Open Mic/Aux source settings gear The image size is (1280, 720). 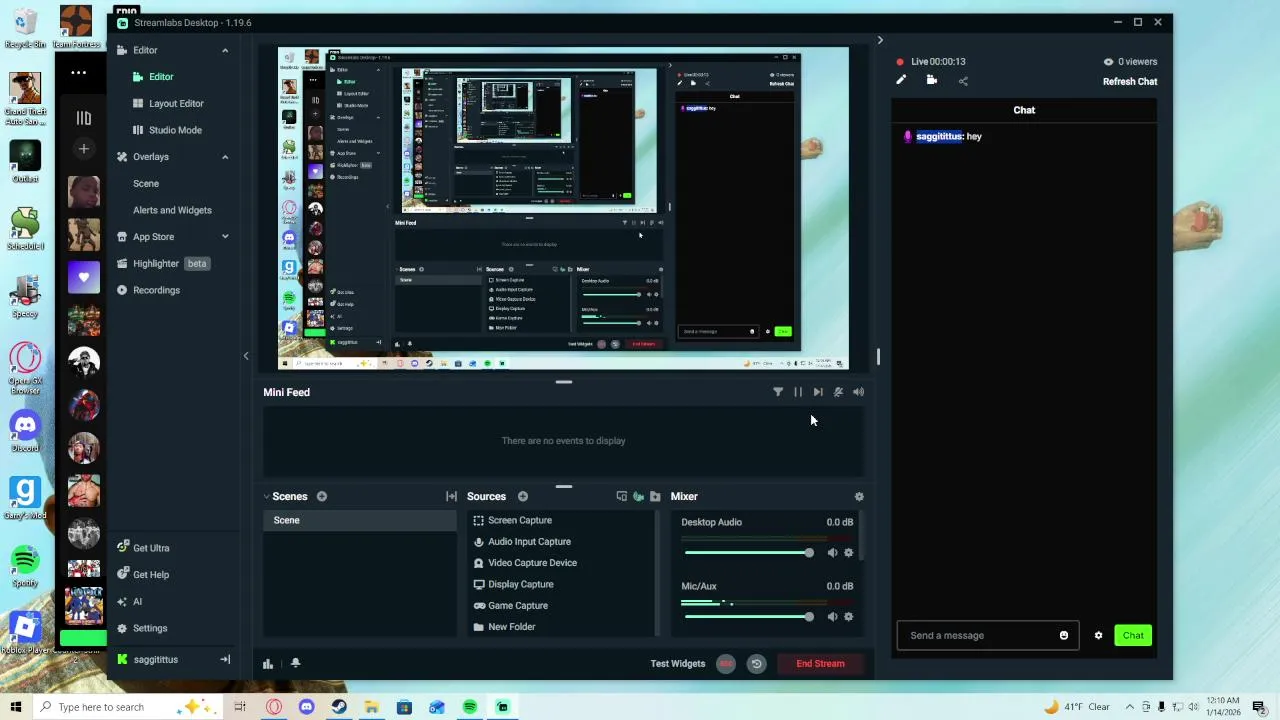click(849, 617)
